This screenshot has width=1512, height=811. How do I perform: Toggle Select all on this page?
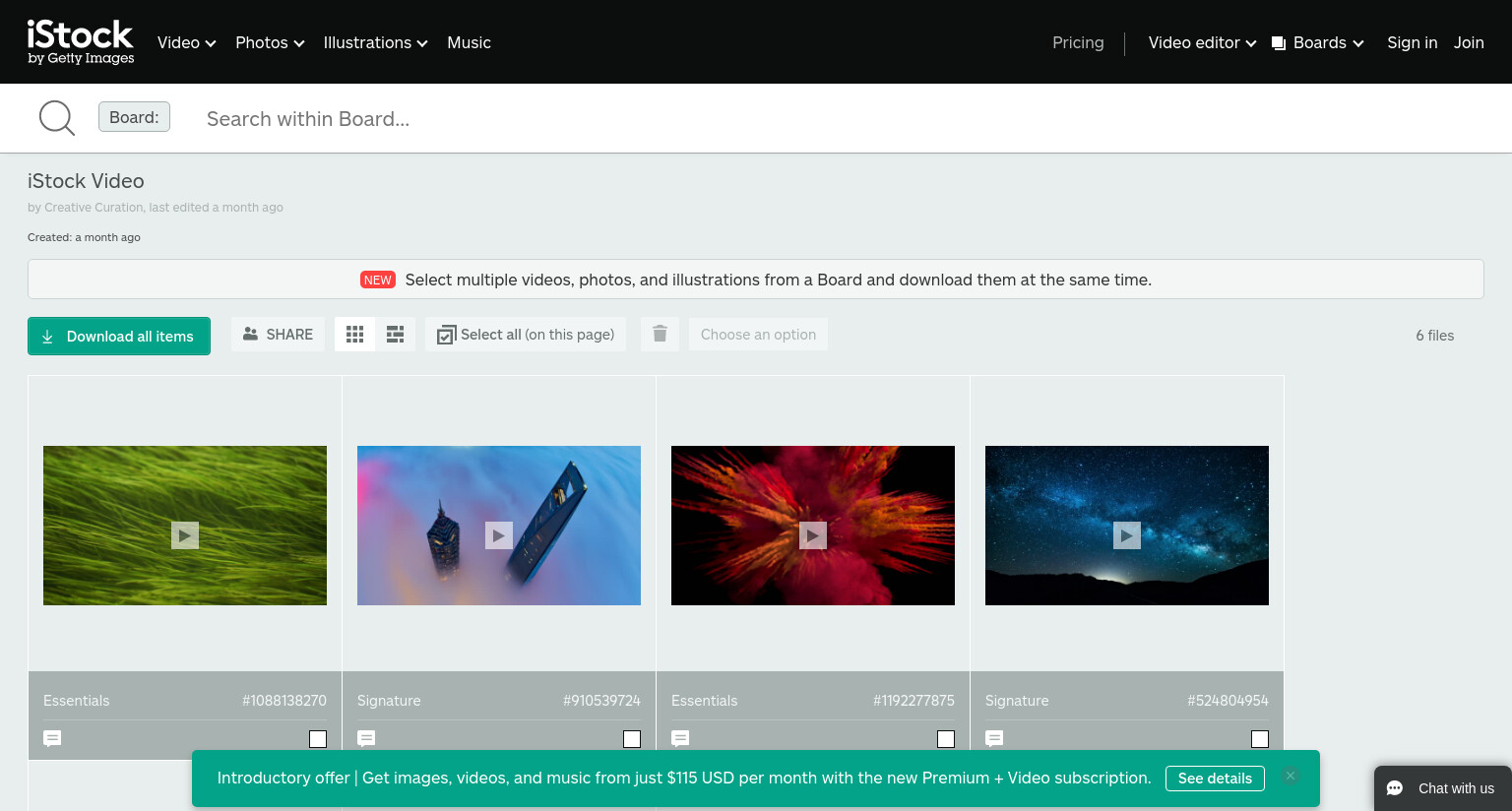pyautogui.click(x=526, y=335)
